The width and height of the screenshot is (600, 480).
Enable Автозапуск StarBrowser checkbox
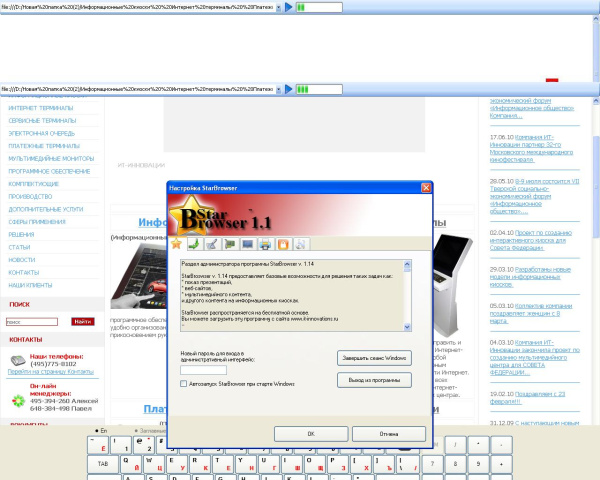coord(183,384)
